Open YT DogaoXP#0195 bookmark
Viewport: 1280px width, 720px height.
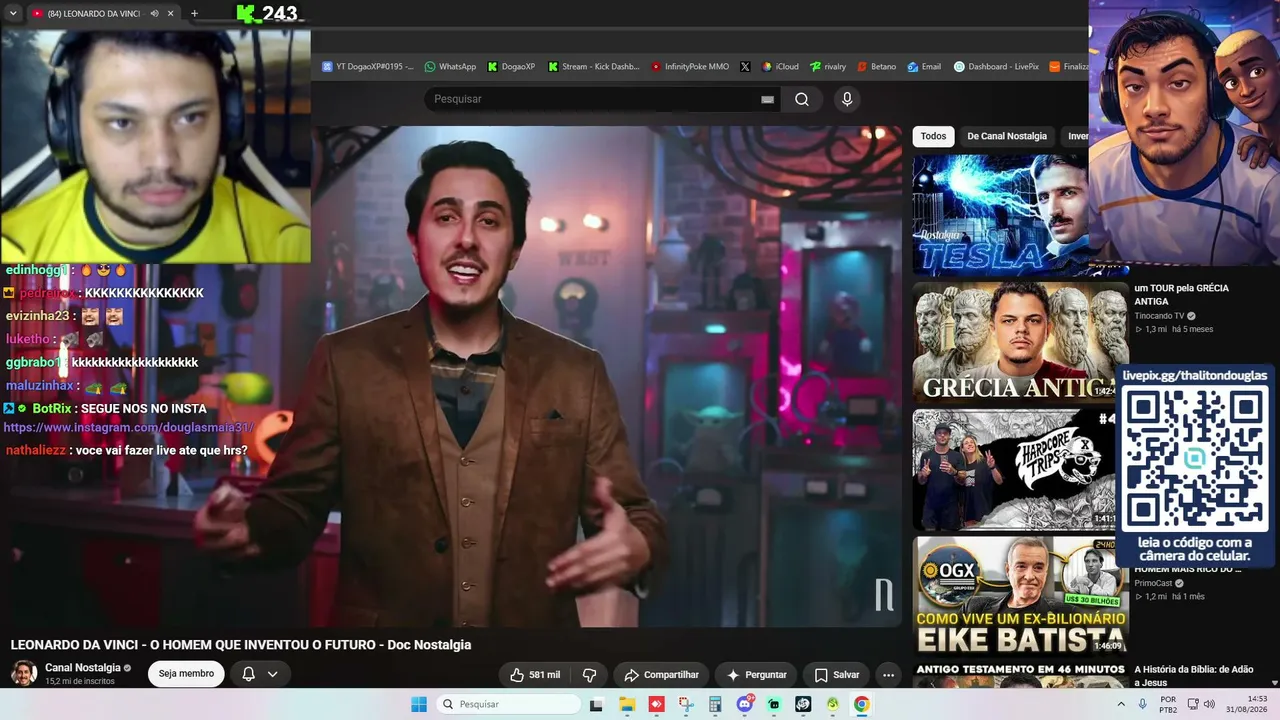pyautogui.click(x=367, y=67)
